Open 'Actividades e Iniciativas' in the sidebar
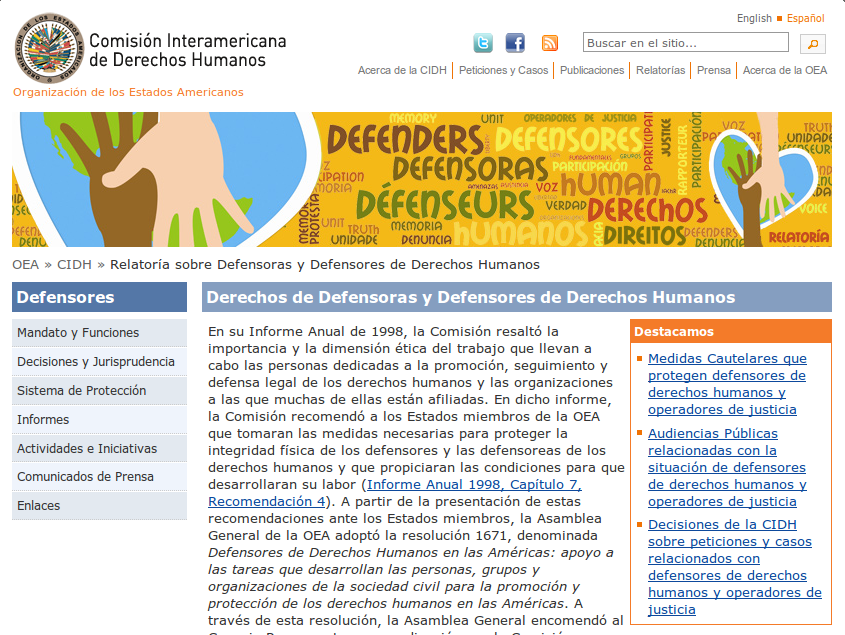 coord(100,448)
